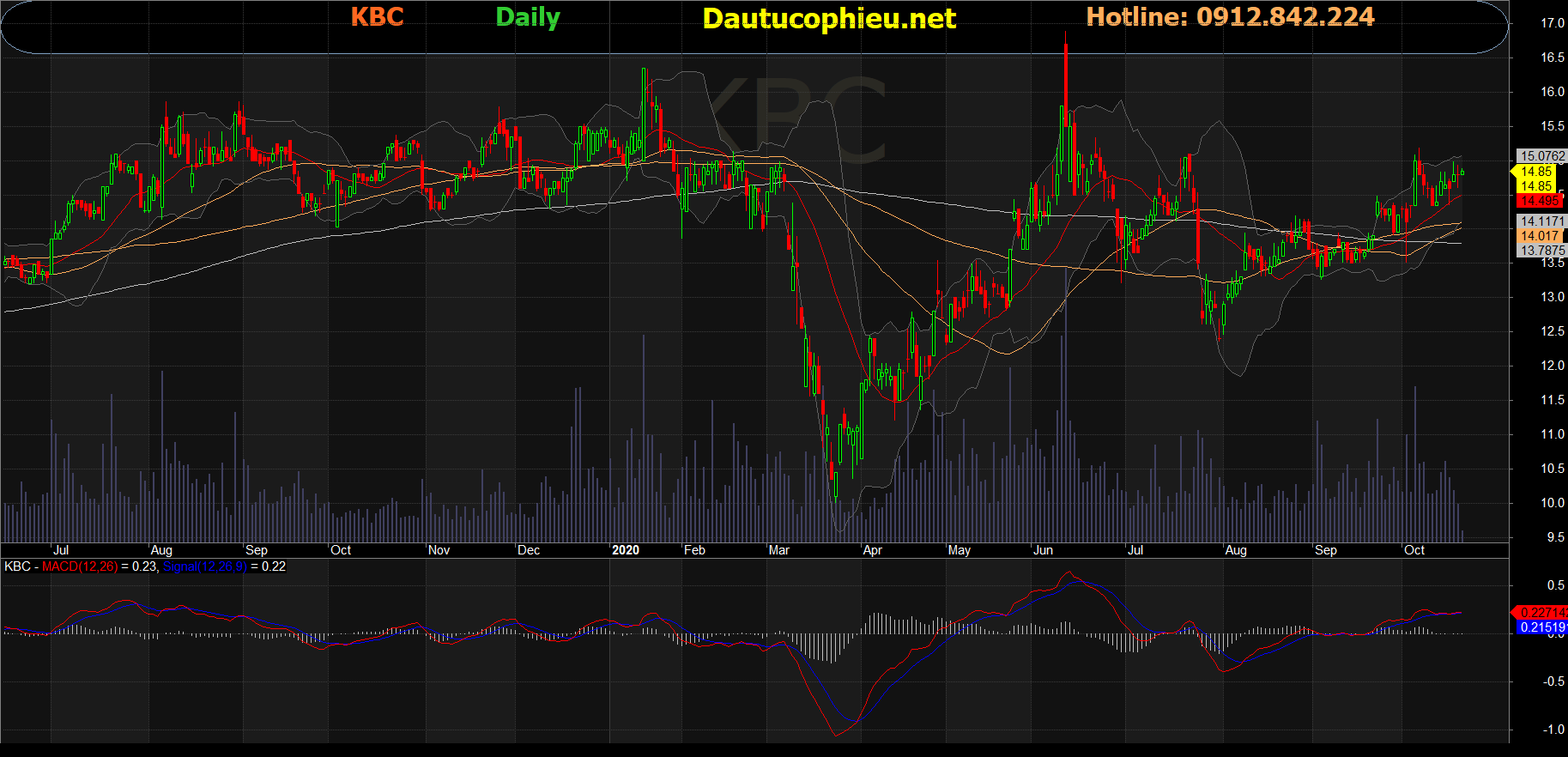Click the 13.7875 gray price tag
This screenshot has height=757, width=1568.
pyautogui.click(x=1541, y=251)
